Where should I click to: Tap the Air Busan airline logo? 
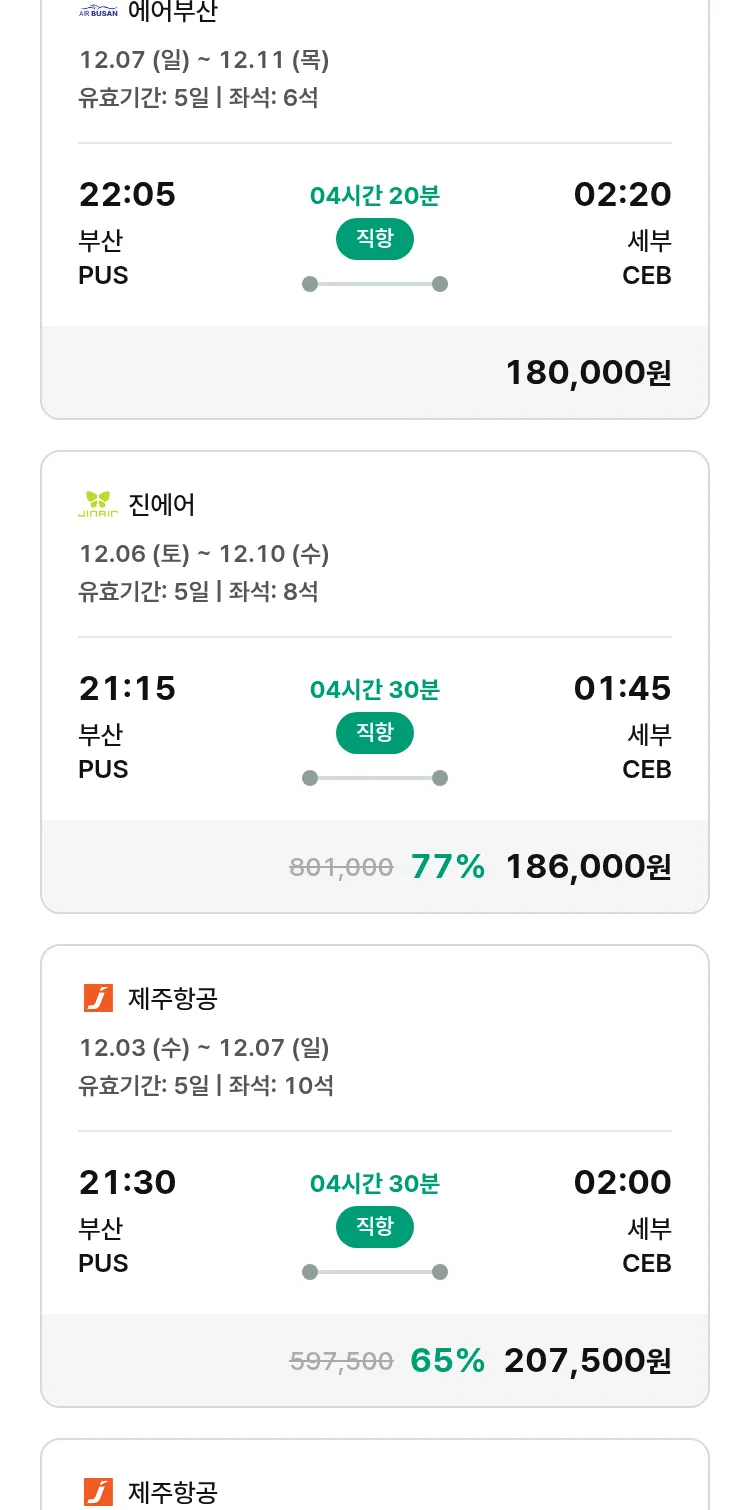coord(98,12)
